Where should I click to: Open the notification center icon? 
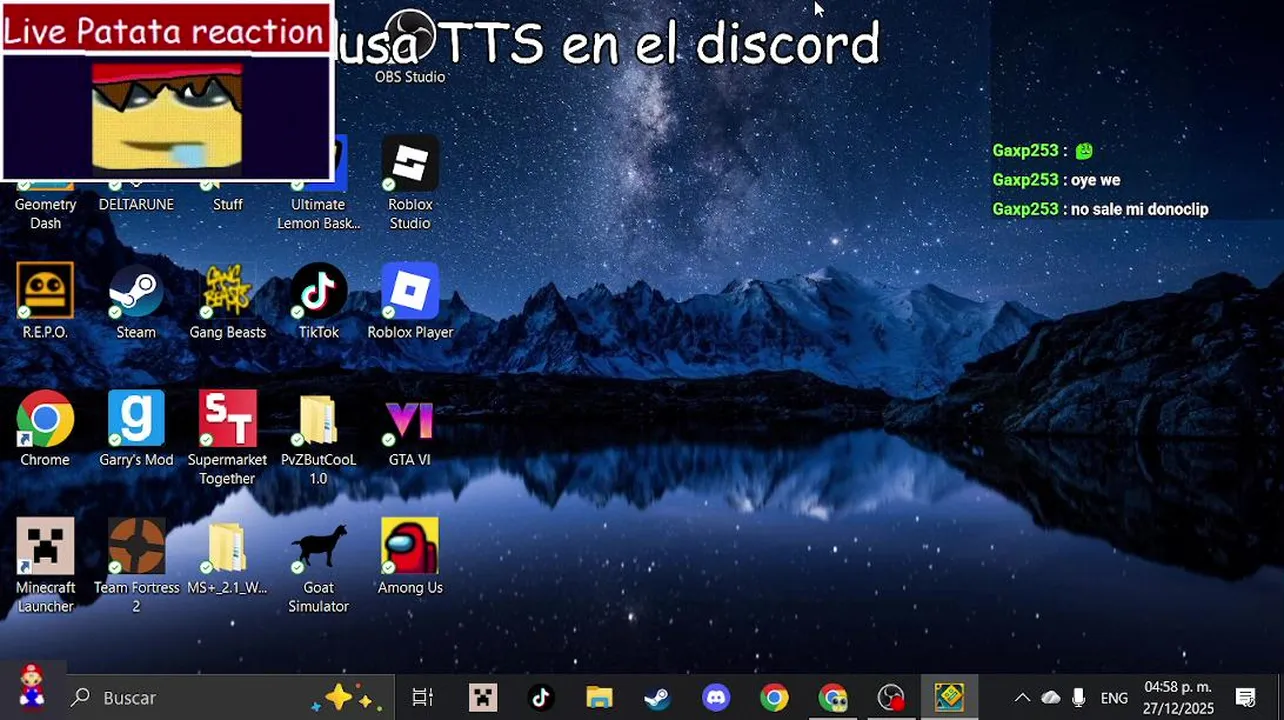1246,698
